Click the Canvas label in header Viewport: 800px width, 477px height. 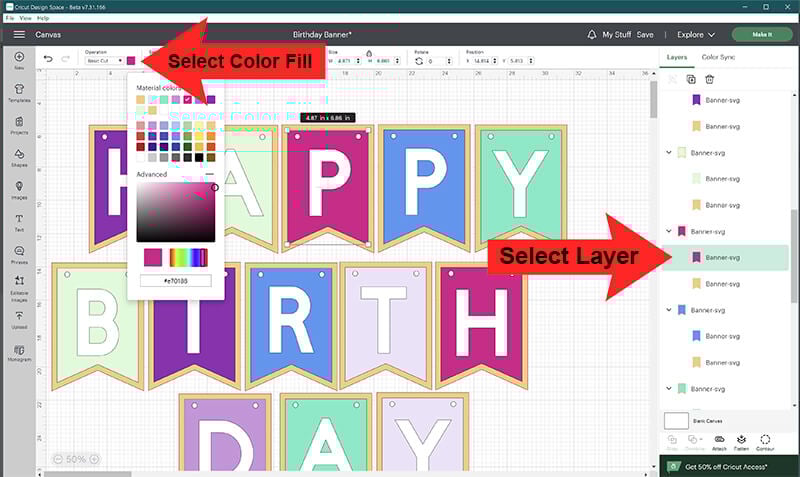tap(48, 35)
